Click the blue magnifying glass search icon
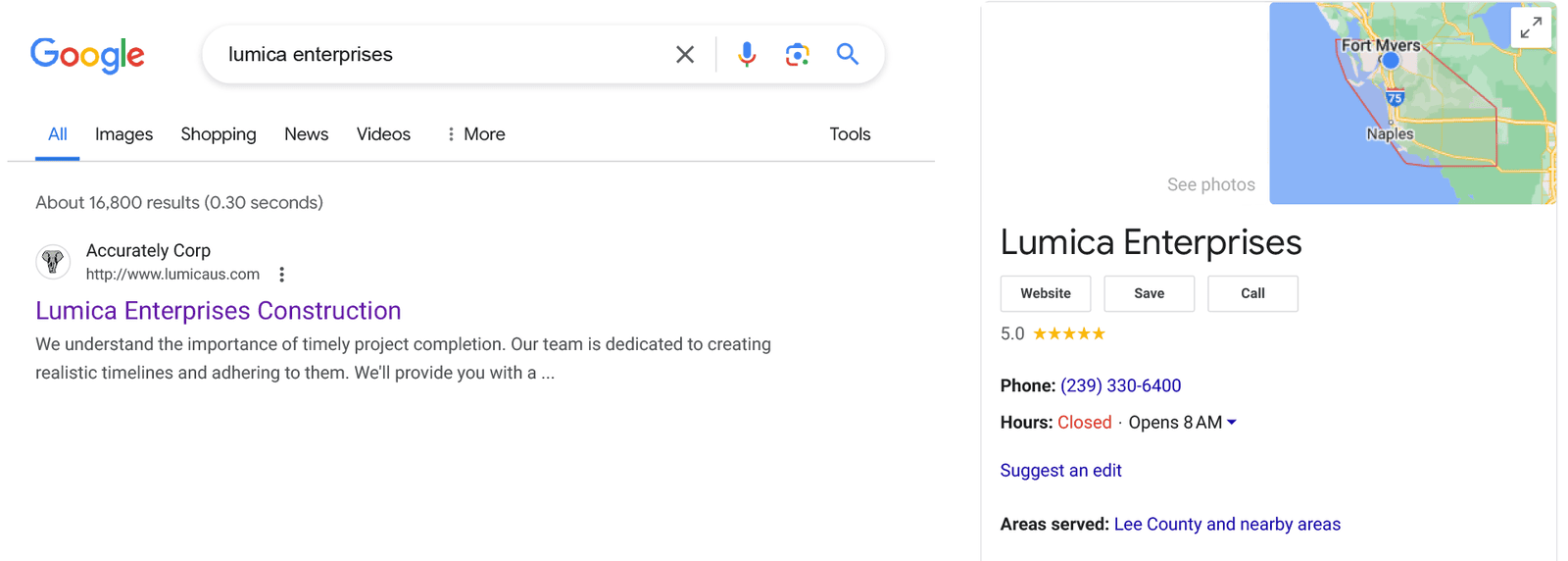This screenshot has width=1568, height=561. [848, 54]
